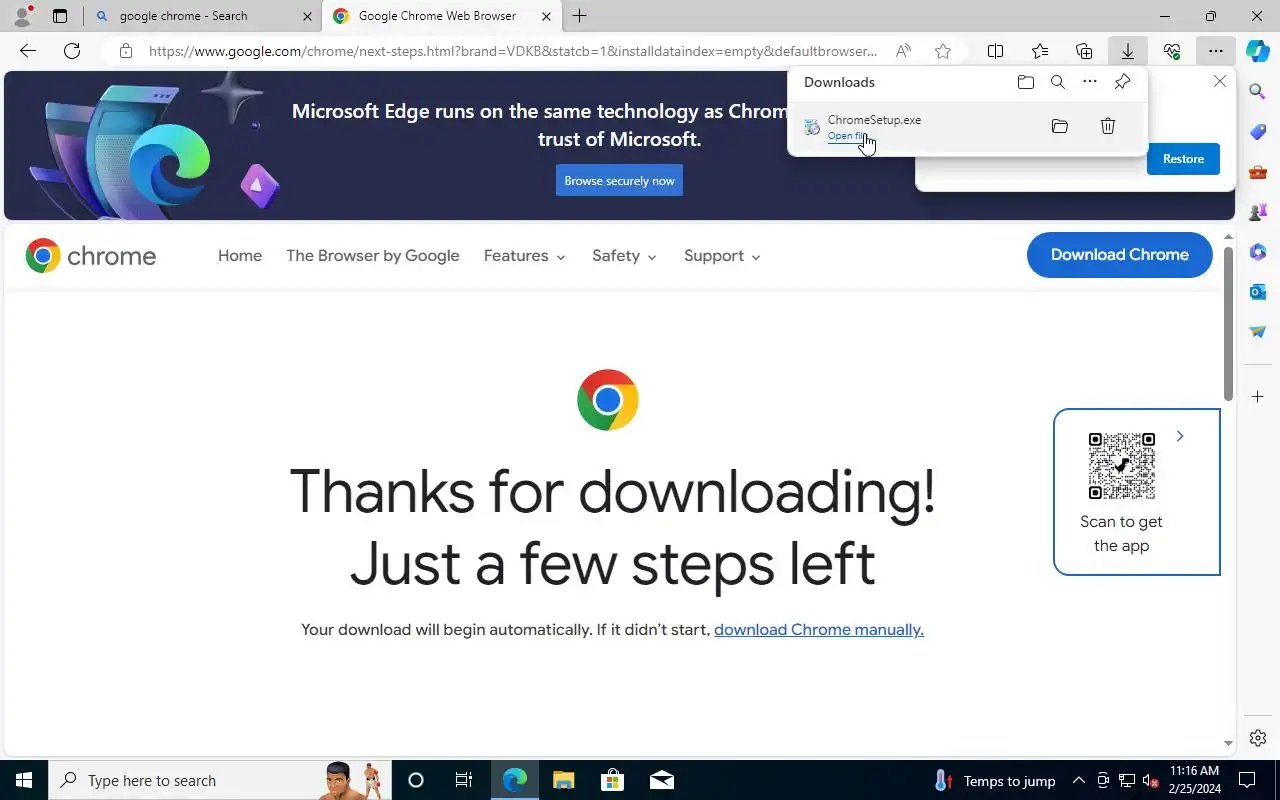Open Mail app from taskbar
This screenshot has height=800, width=1280.
pos(661,780)
